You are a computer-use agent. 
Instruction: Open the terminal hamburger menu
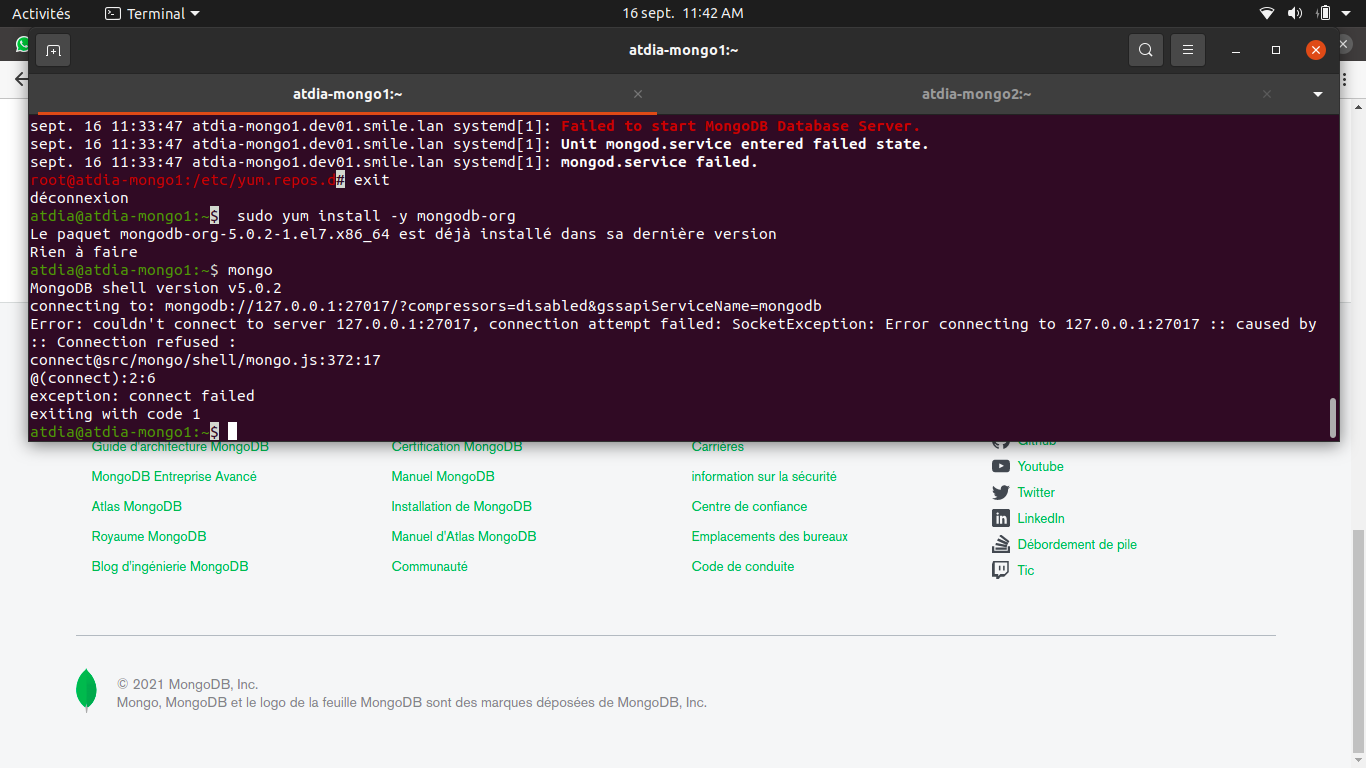pyautogui.click(x=1188, y=50)
